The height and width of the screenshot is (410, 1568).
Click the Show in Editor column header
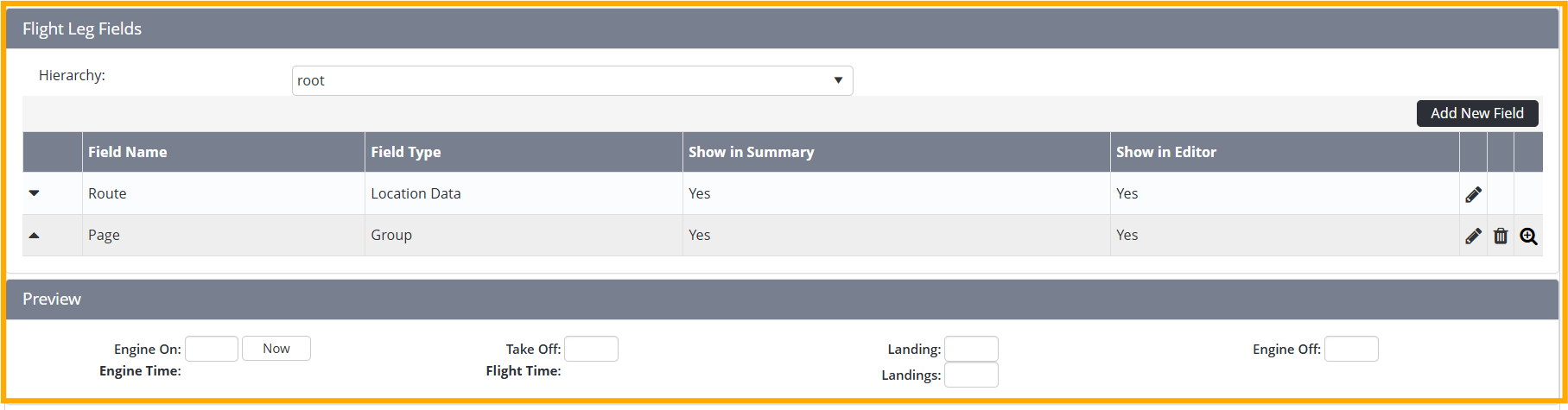click(1165, 152)
